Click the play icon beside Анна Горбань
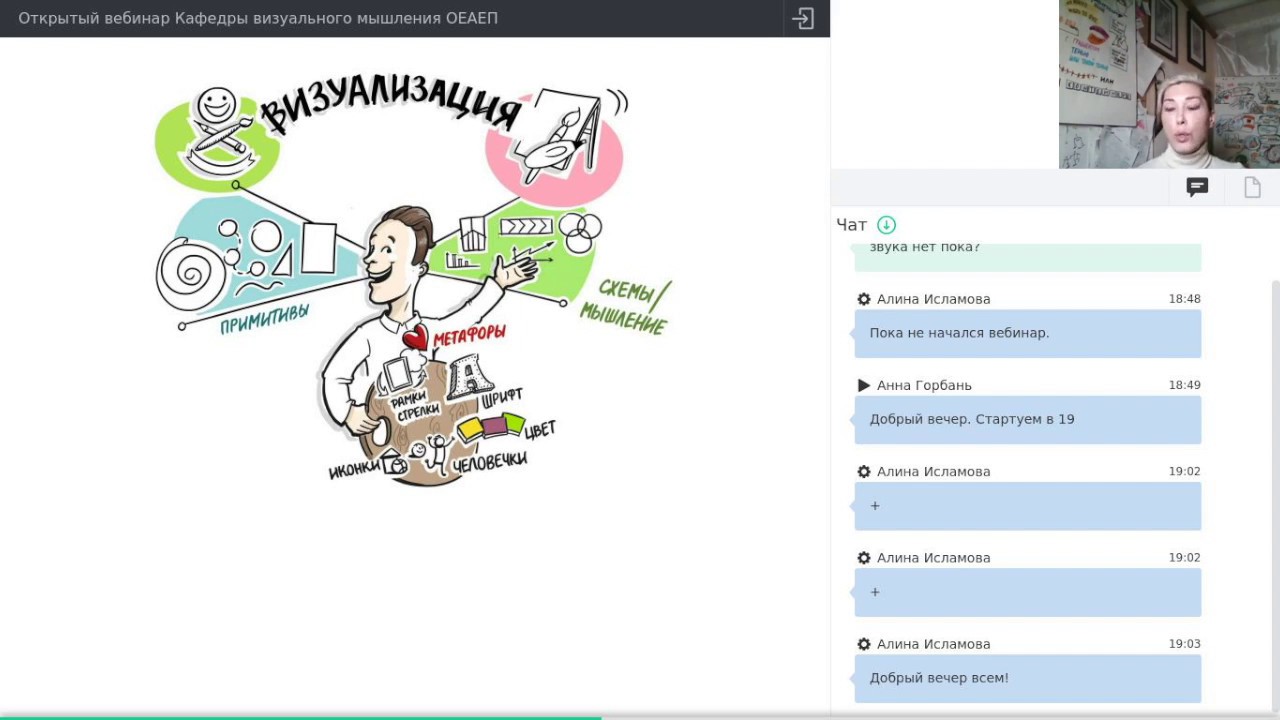The width and height of the screenshot is (1280, 720). [864, 385]
